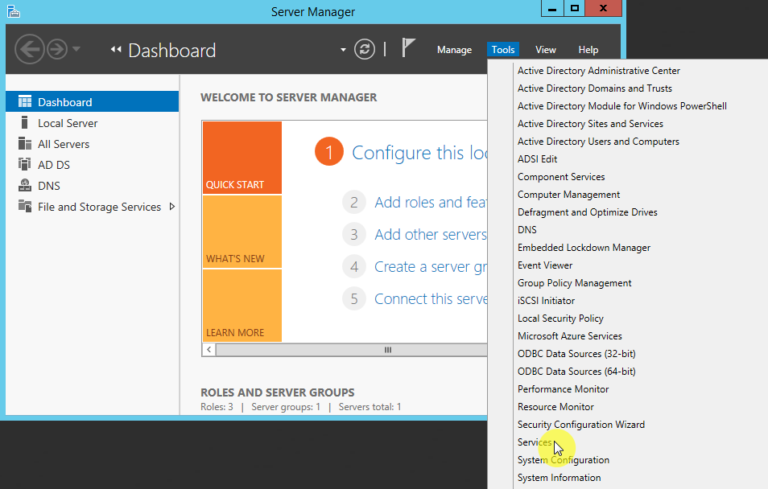Open Computer Management
This screenshot has width=768, height=489.
[x=569, y=195]
